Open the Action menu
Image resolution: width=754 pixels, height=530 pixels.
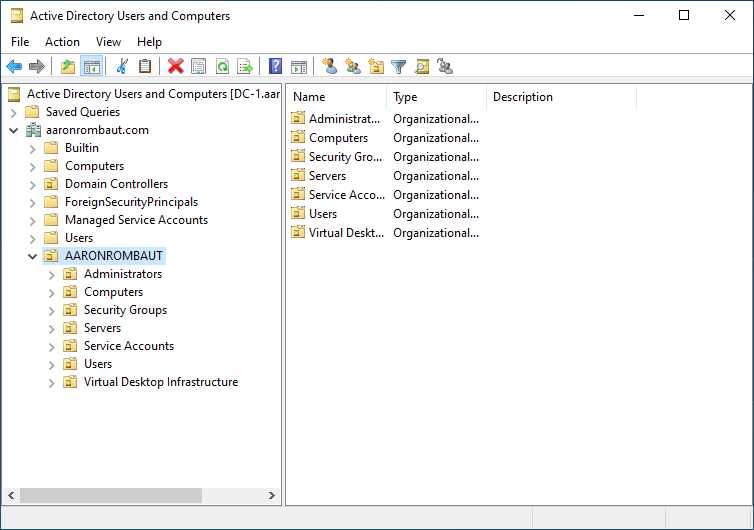click(62, 42)
